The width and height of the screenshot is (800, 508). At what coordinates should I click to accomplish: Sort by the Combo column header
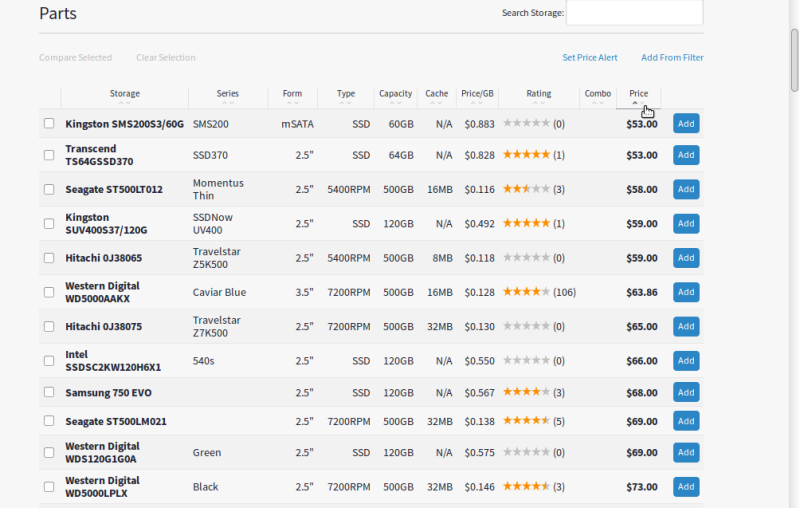[598, 94]
